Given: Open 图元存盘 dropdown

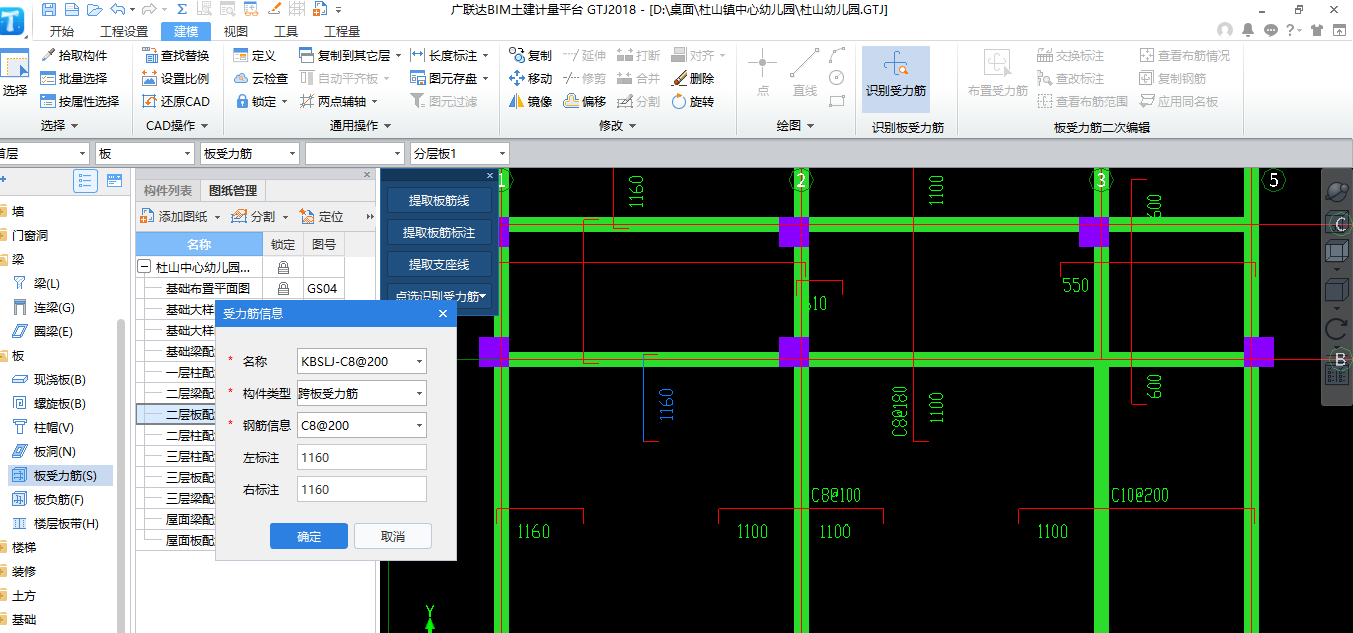Looking at the screenshot, I should 485,78.
